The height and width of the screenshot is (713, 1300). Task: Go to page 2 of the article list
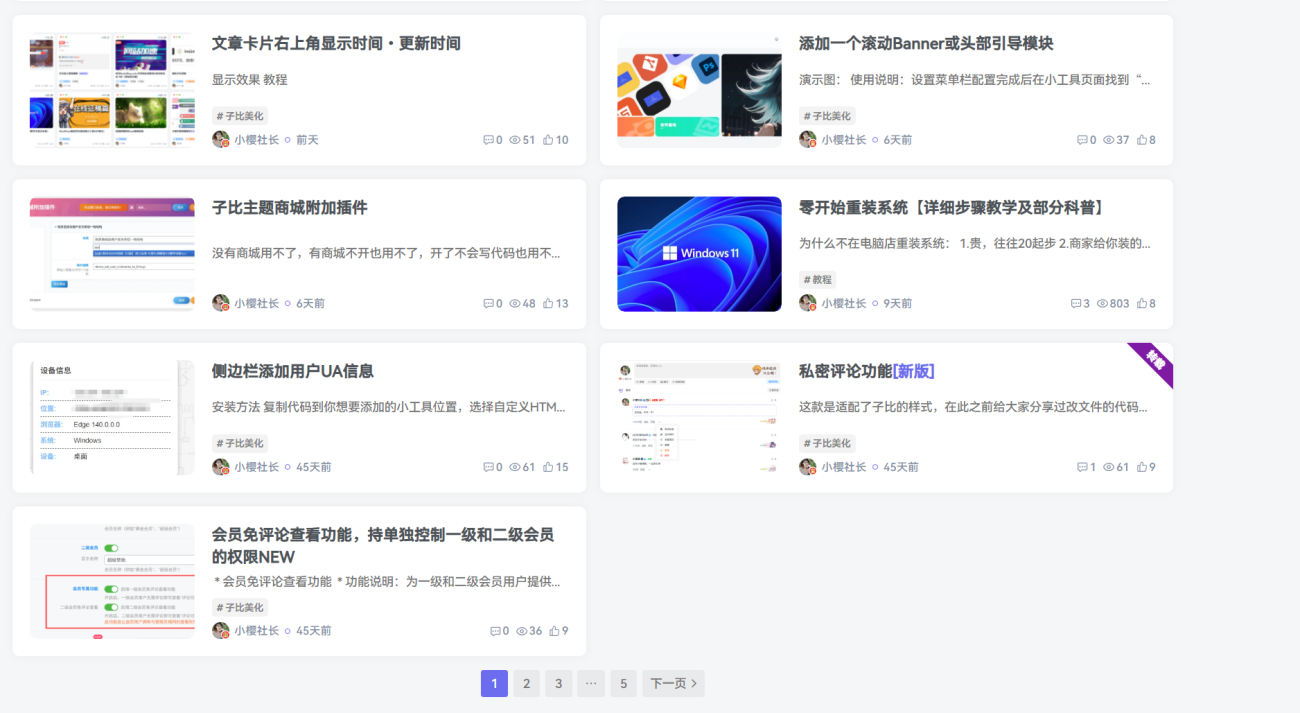pyautogui.click(x=526, y=683)
